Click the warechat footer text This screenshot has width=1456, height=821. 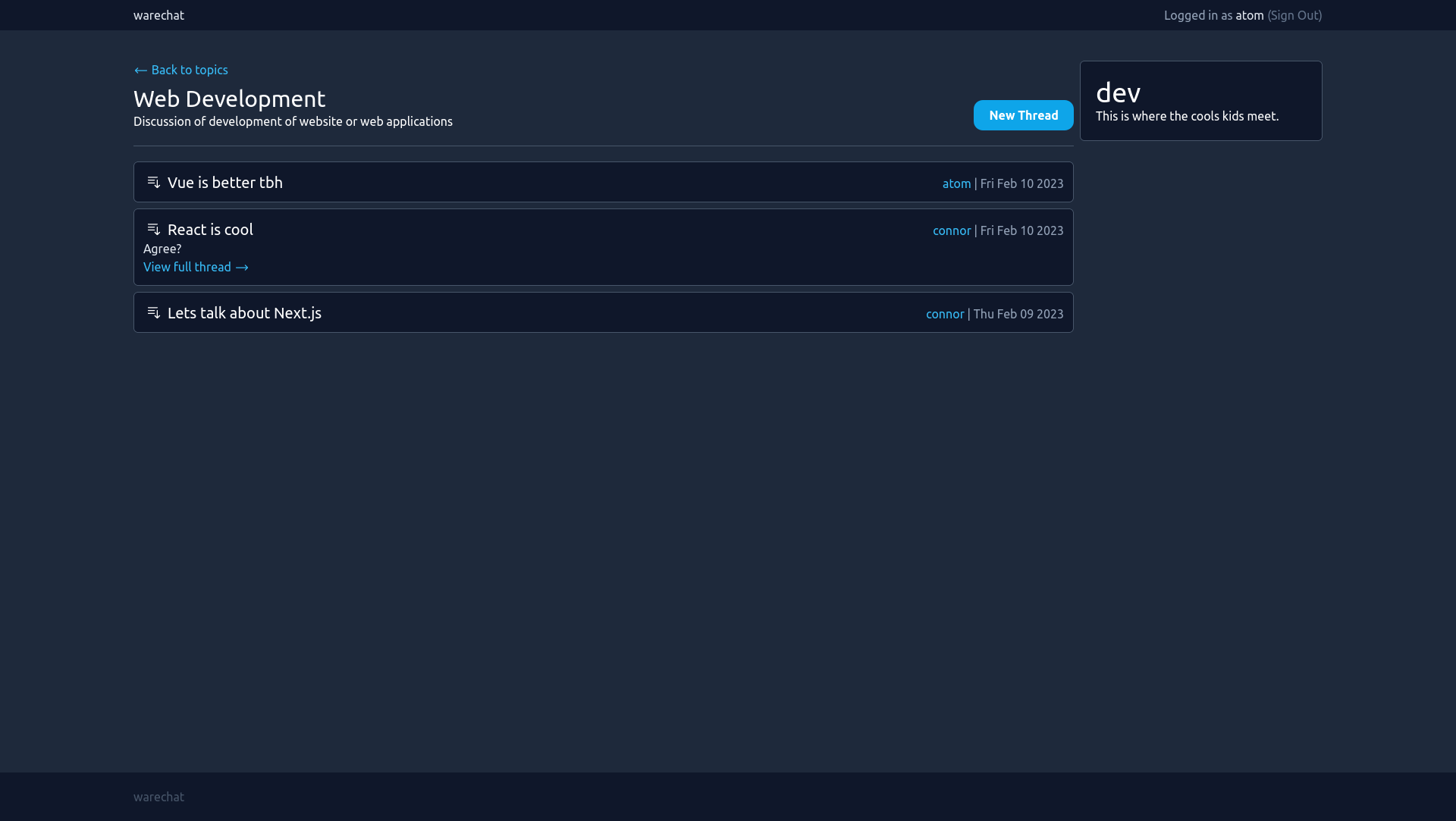point(158,797)
